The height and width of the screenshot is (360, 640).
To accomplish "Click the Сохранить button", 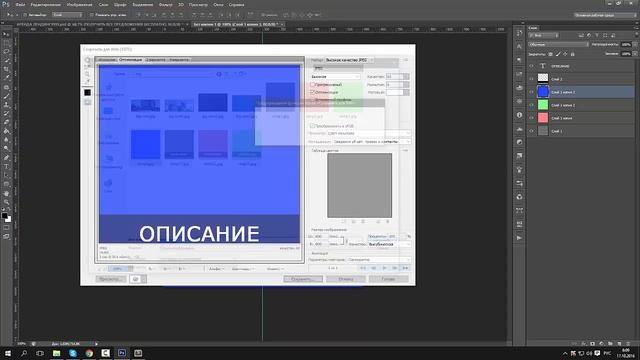I will tap(303, 279).
